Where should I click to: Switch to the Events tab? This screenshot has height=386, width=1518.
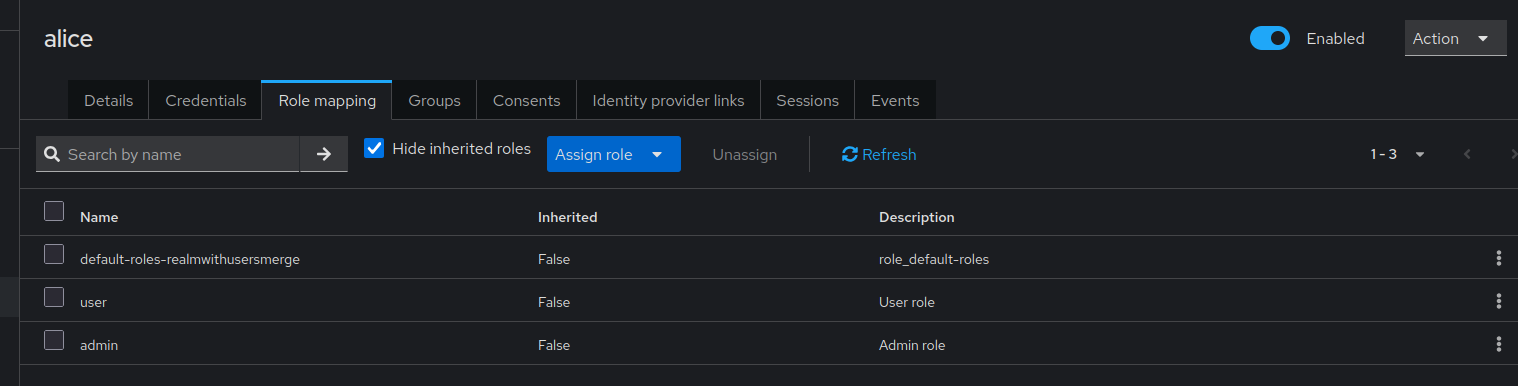[895, 100]
